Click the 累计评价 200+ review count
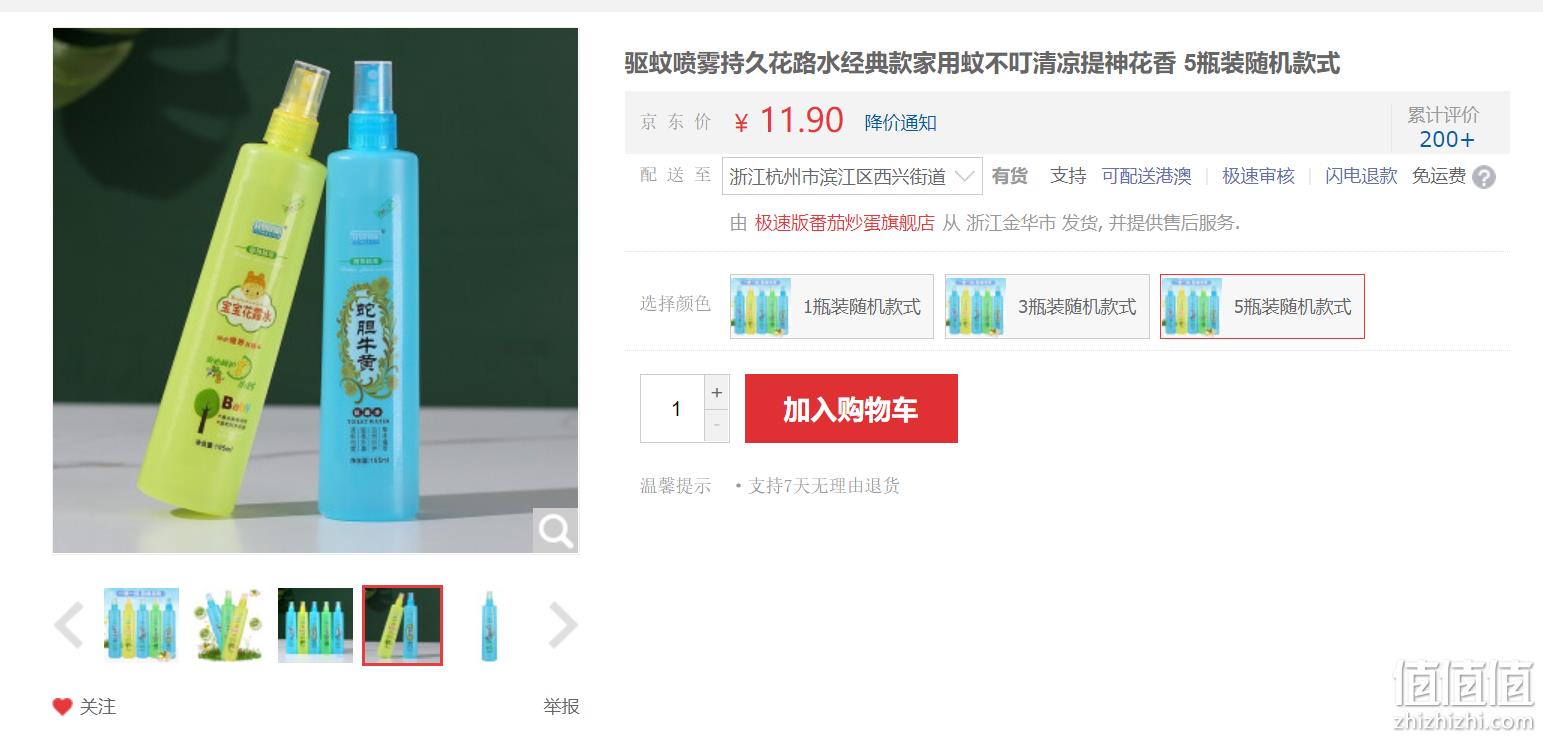The image size is (1543, 739). [x=1446, y=127]
